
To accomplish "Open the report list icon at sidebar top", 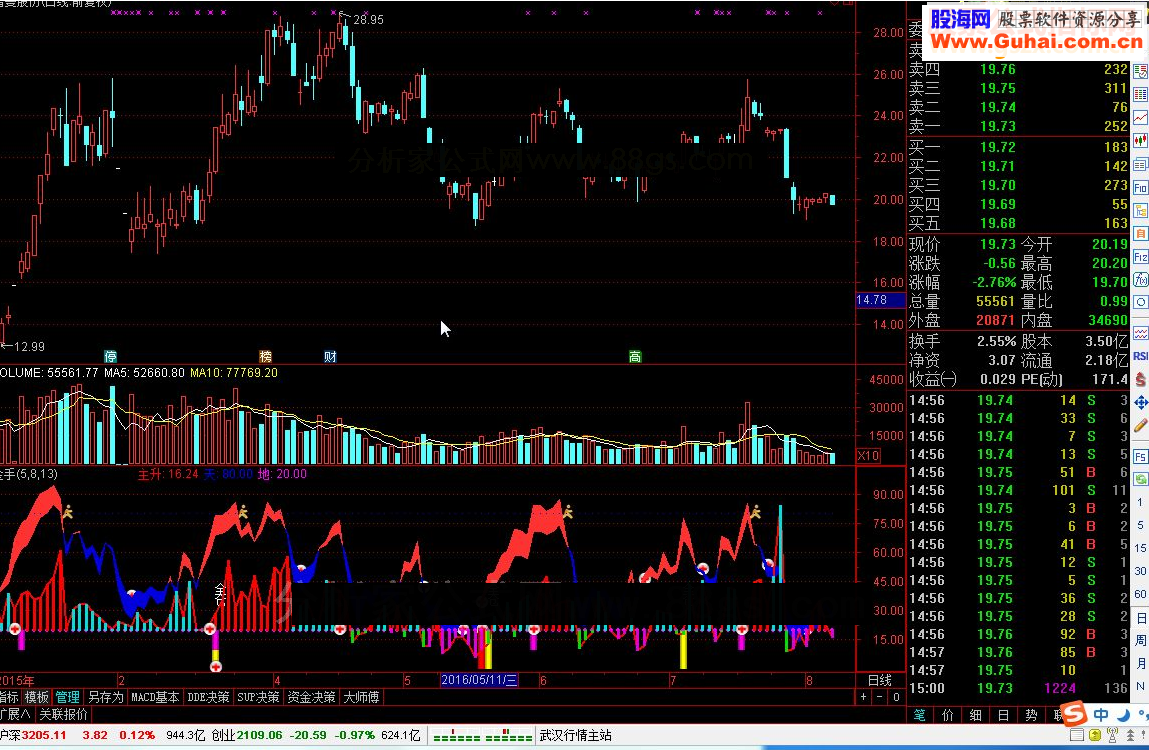I will pos(1140,71).
